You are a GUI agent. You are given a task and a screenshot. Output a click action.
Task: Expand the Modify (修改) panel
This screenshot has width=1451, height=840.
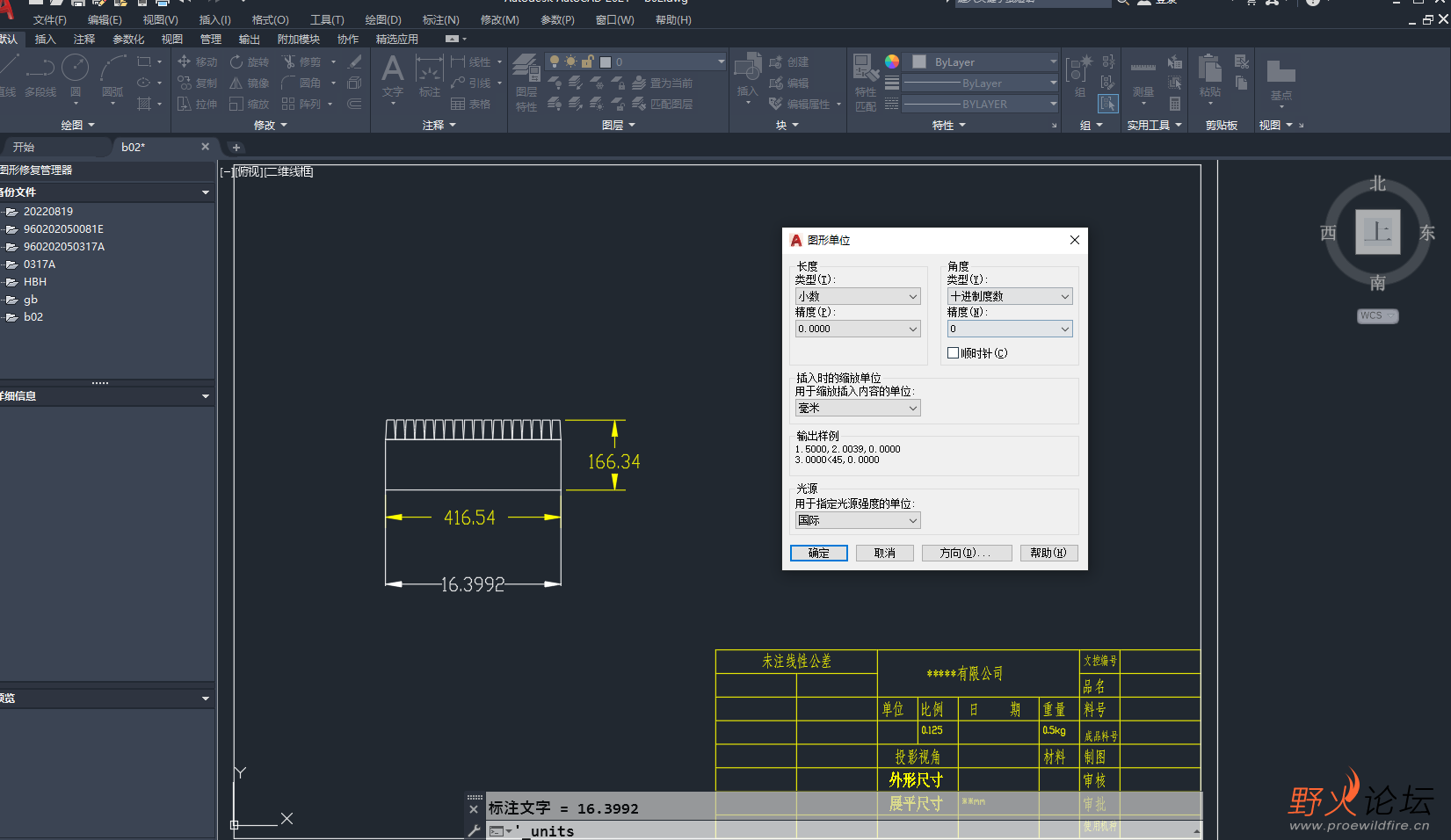coord(270,125)
